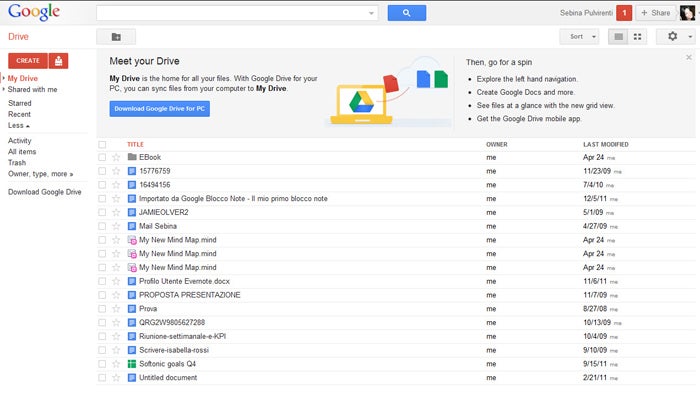Check the Scrivere-isabella-rossi checkbox
Screen dimensions: 700x395
coord(102,350)
